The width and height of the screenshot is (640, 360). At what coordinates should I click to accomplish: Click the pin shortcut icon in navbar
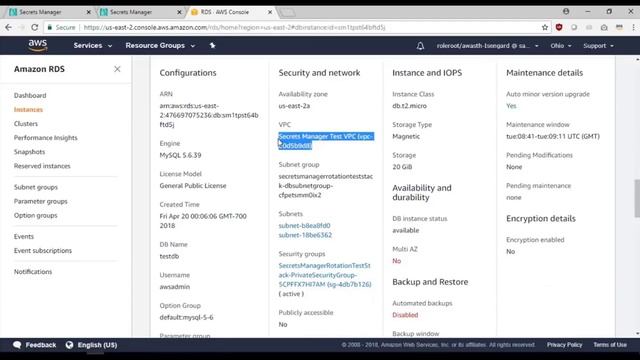pyautogui.click(x=212, y=45)
